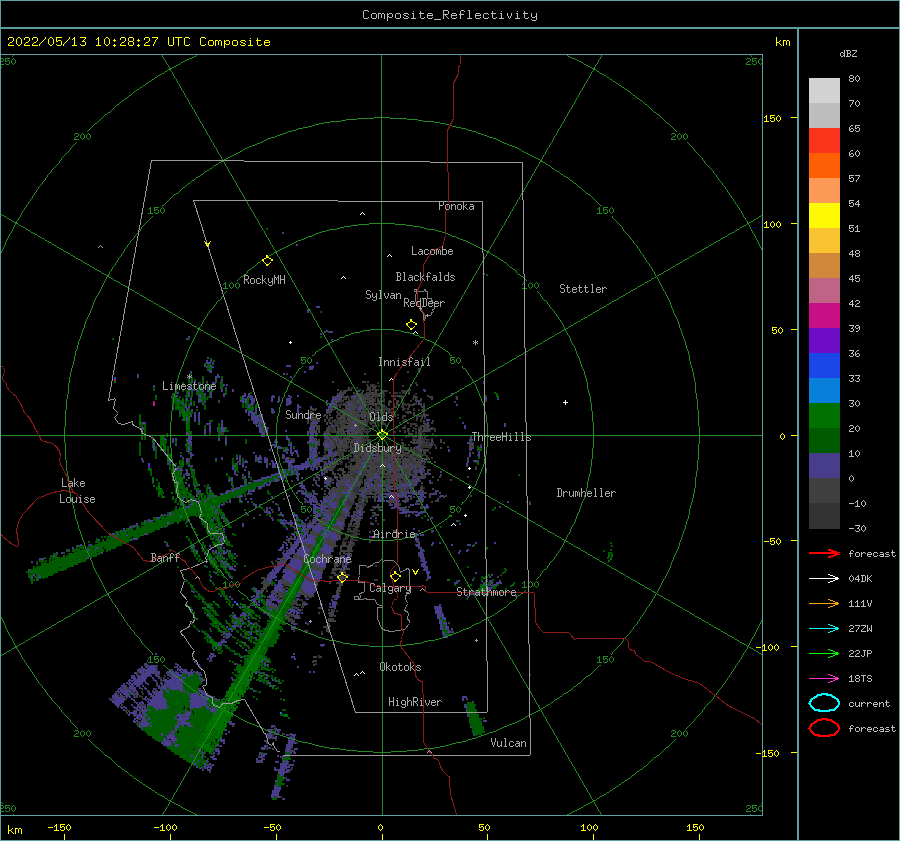Viewport: 900px width, 841px height.
Task: Click the blue 36-33 dBZ color swatch
Action: pos(824,366)
